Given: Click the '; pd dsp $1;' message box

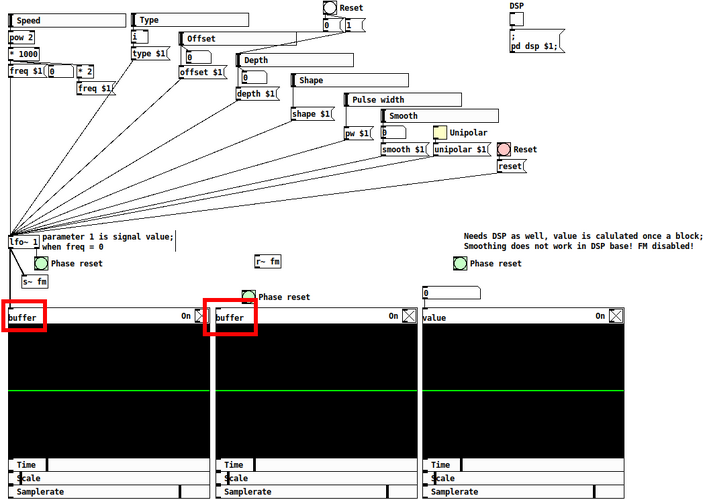Looking at the screenshot, I should 537,41.
